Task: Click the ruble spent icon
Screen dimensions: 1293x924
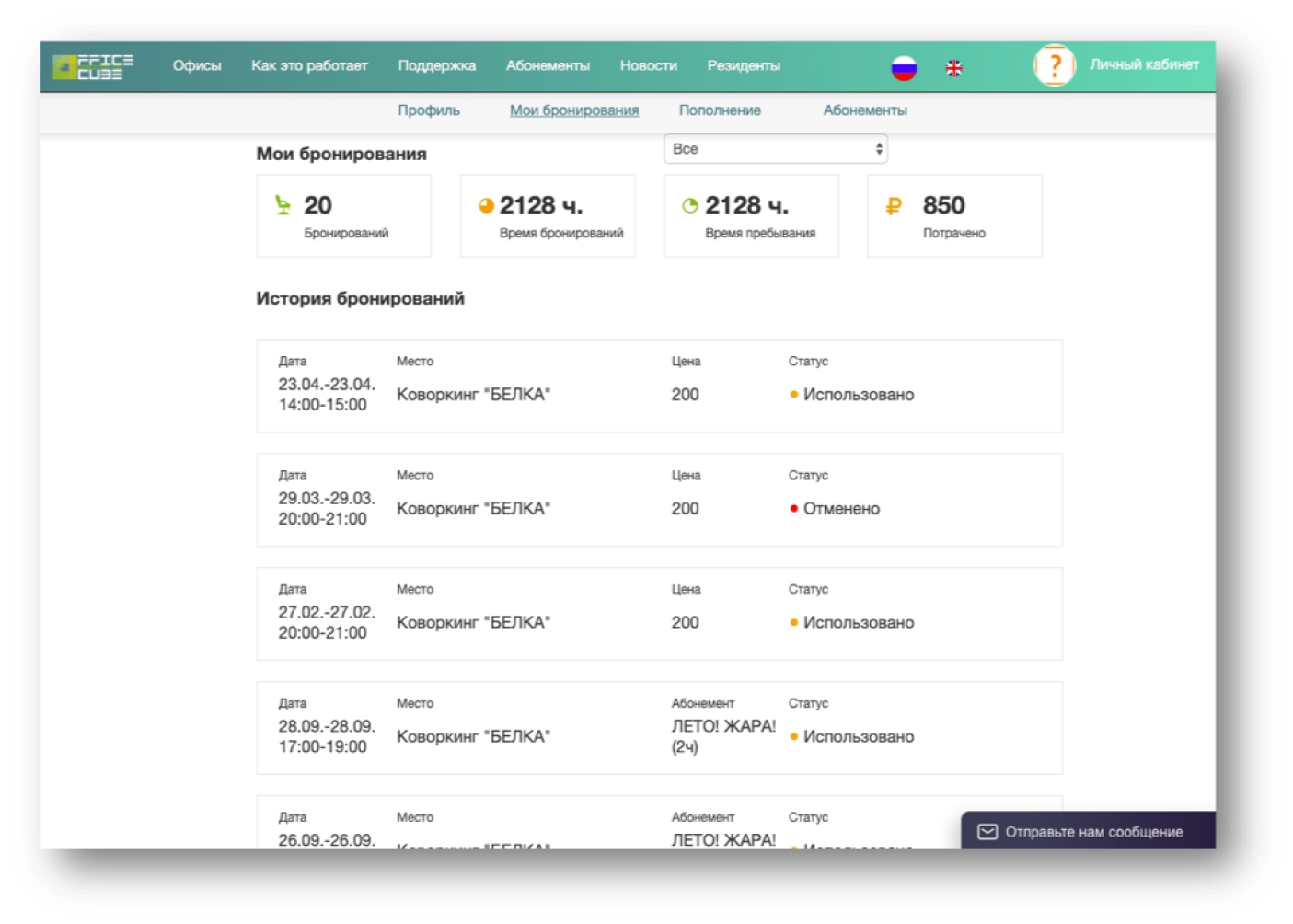Action: coord(893,206)
